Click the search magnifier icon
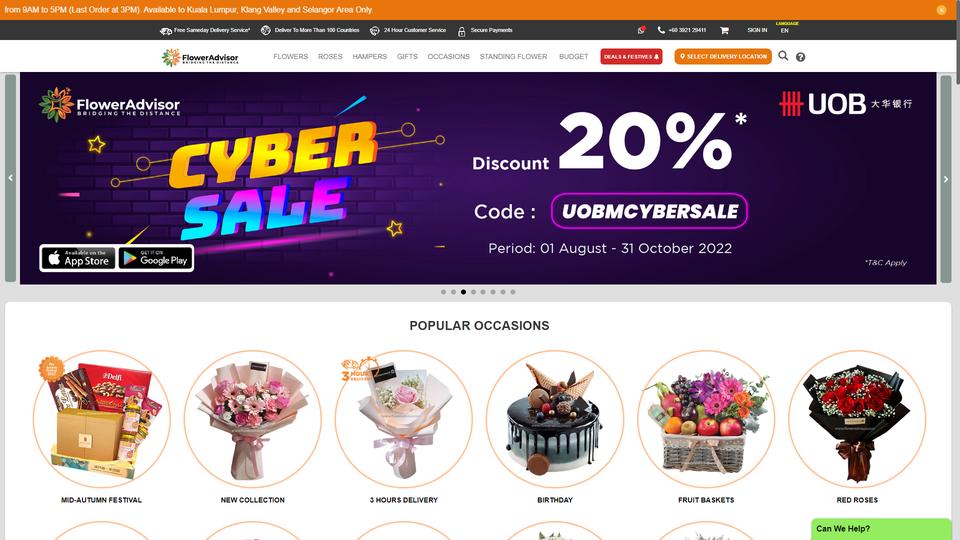 tap(783, 56)
